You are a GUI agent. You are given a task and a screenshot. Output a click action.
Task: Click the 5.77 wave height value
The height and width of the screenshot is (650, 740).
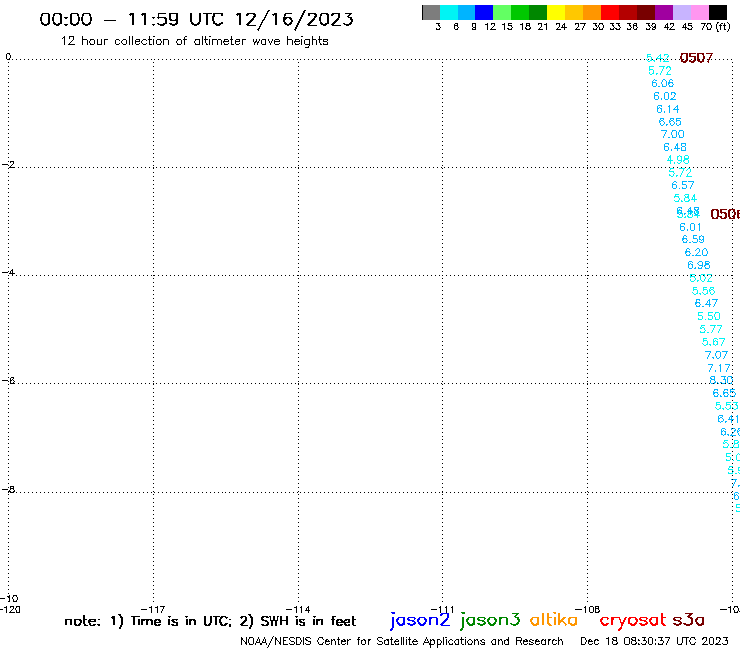(x=711, y=329)
